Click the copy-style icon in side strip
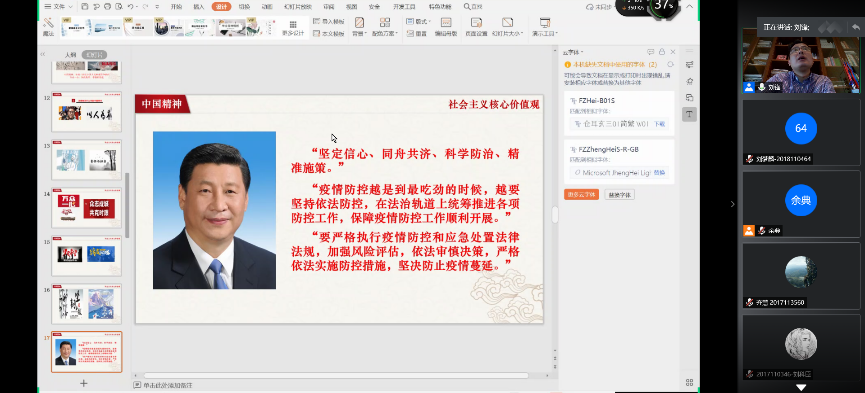865x393 pixels. click(690, 98)
